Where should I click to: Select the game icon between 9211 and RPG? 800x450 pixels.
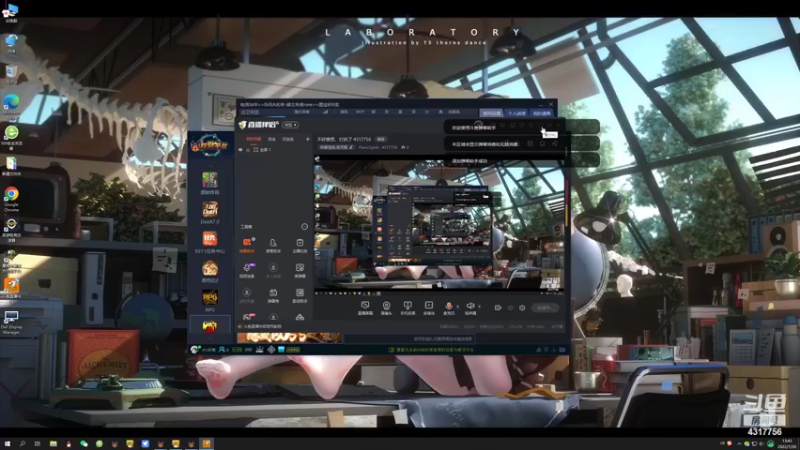(210, 268)
